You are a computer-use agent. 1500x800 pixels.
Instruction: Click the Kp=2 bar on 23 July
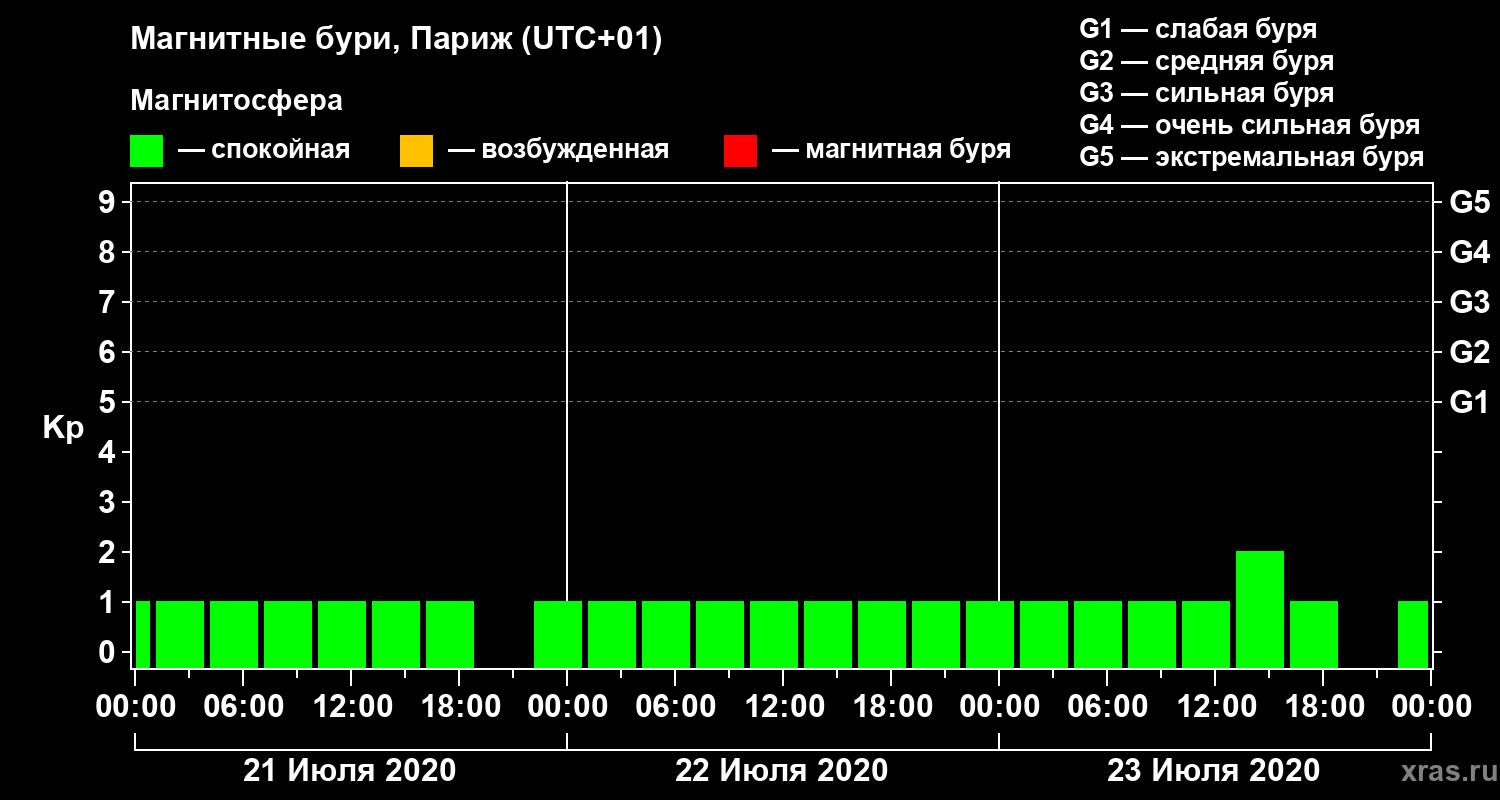[x=1260, y=609]
